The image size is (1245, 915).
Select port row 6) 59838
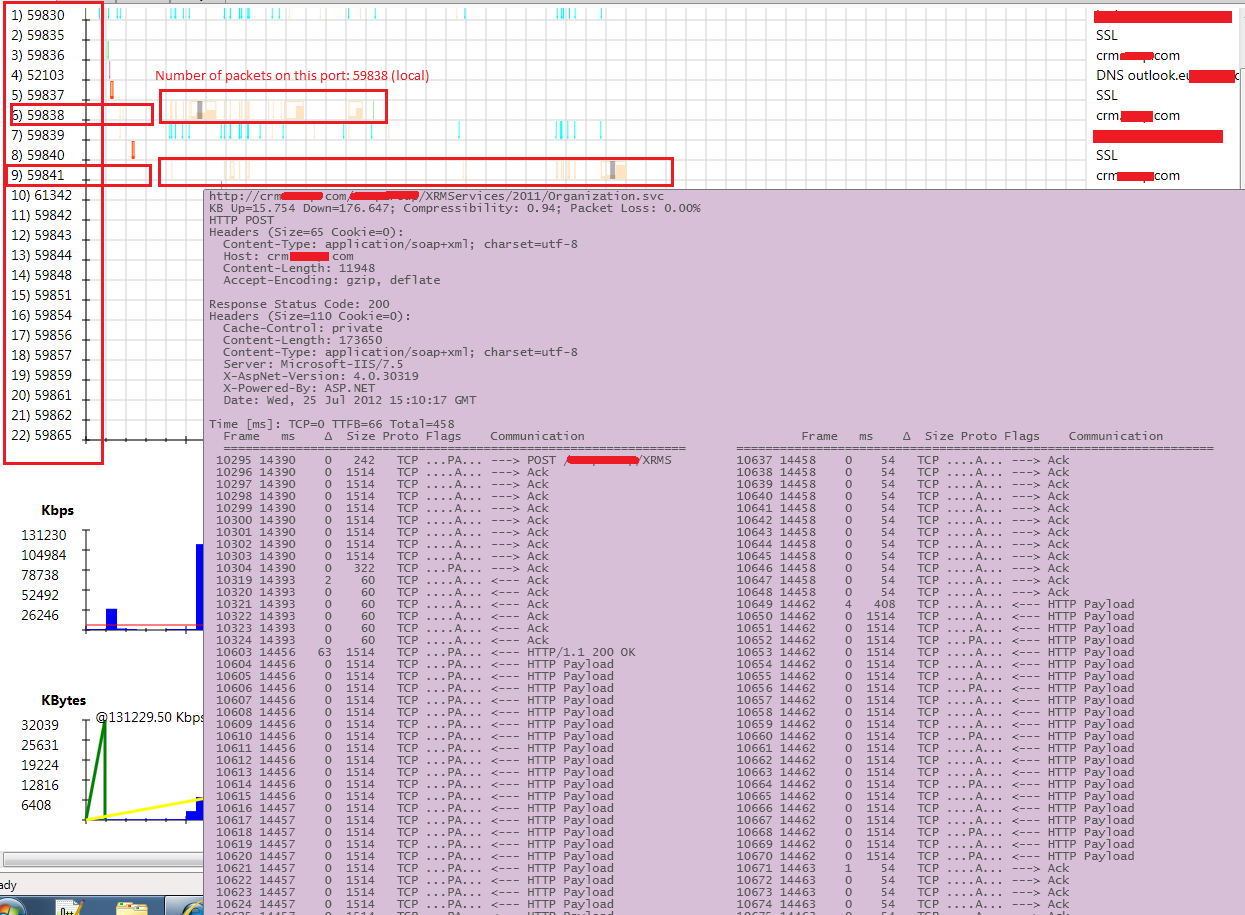pos(38,115)
